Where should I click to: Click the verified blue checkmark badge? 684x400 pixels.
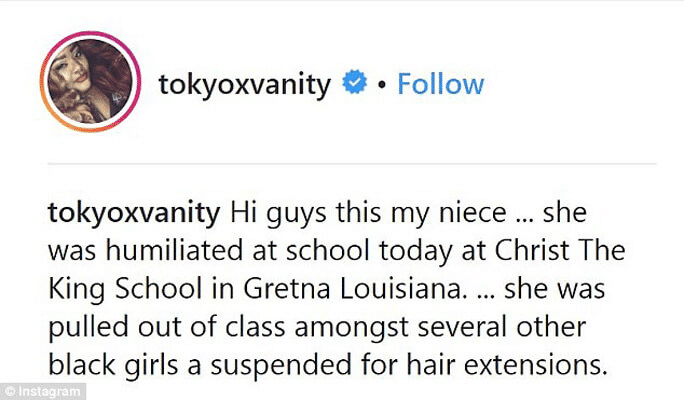click(353, 85)
